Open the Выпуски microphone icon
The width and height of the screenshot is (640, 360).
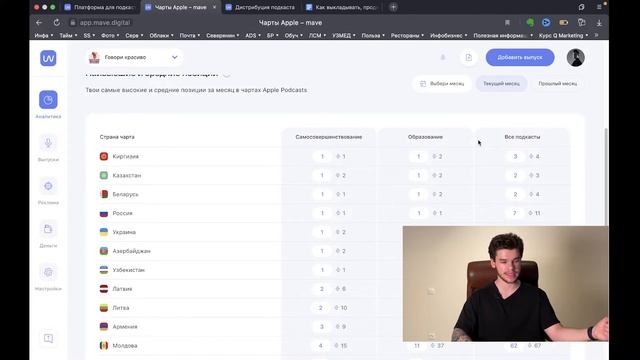(x=48, y=143)
